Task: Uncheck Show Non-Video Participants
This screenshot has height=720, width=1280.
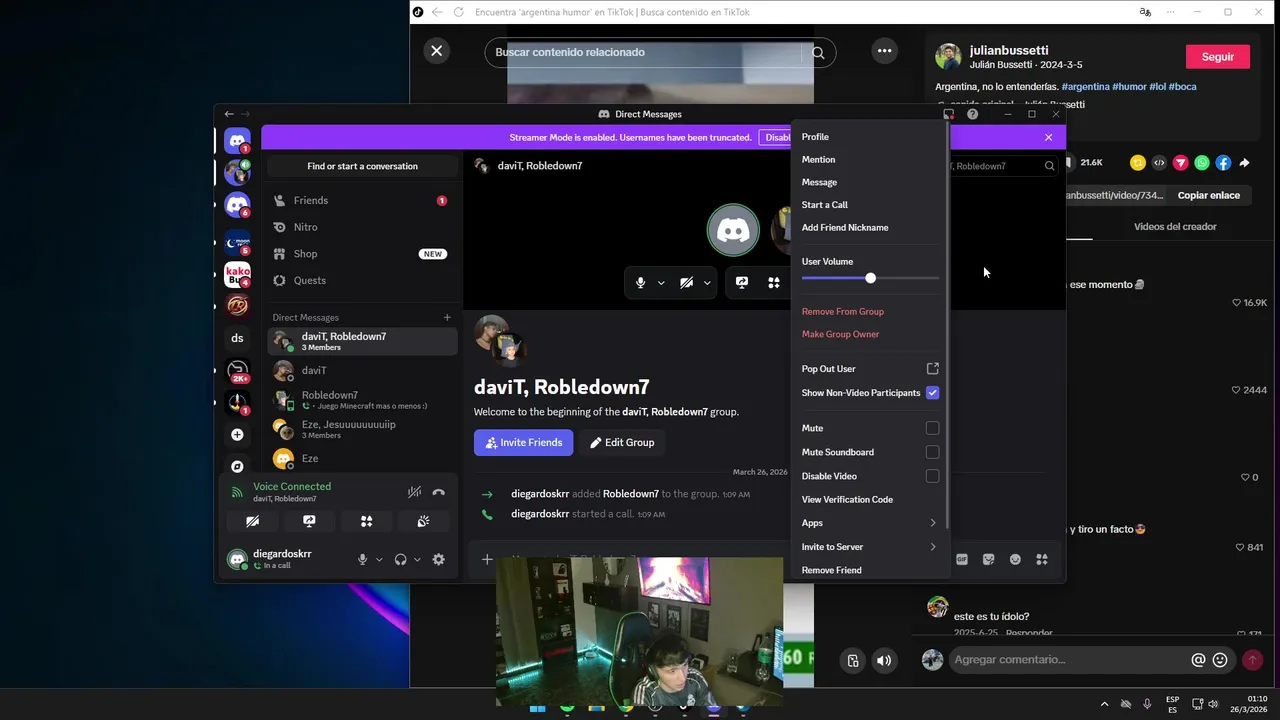Action: click(x=932, y=393)
